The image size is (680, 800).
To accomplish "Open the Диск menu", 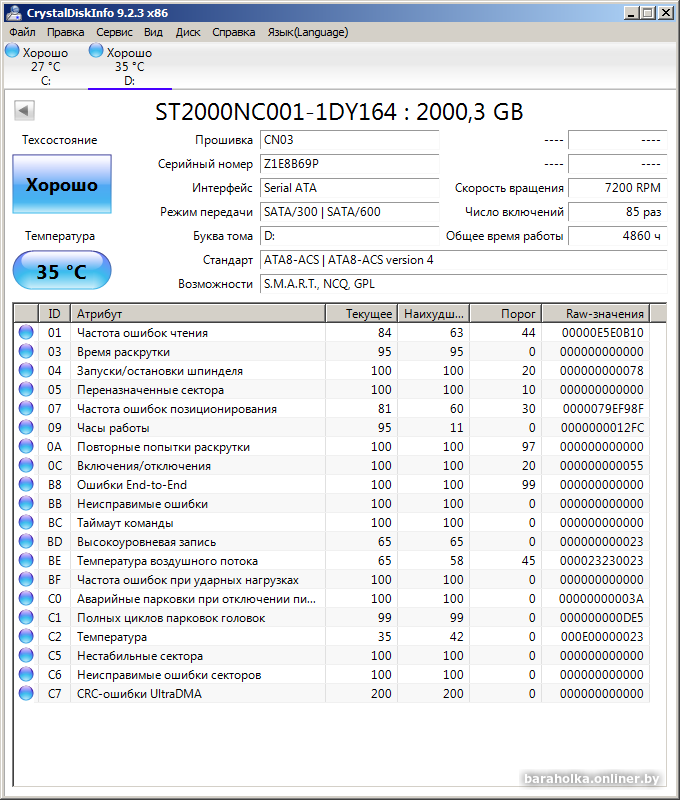I will [188, 32].
